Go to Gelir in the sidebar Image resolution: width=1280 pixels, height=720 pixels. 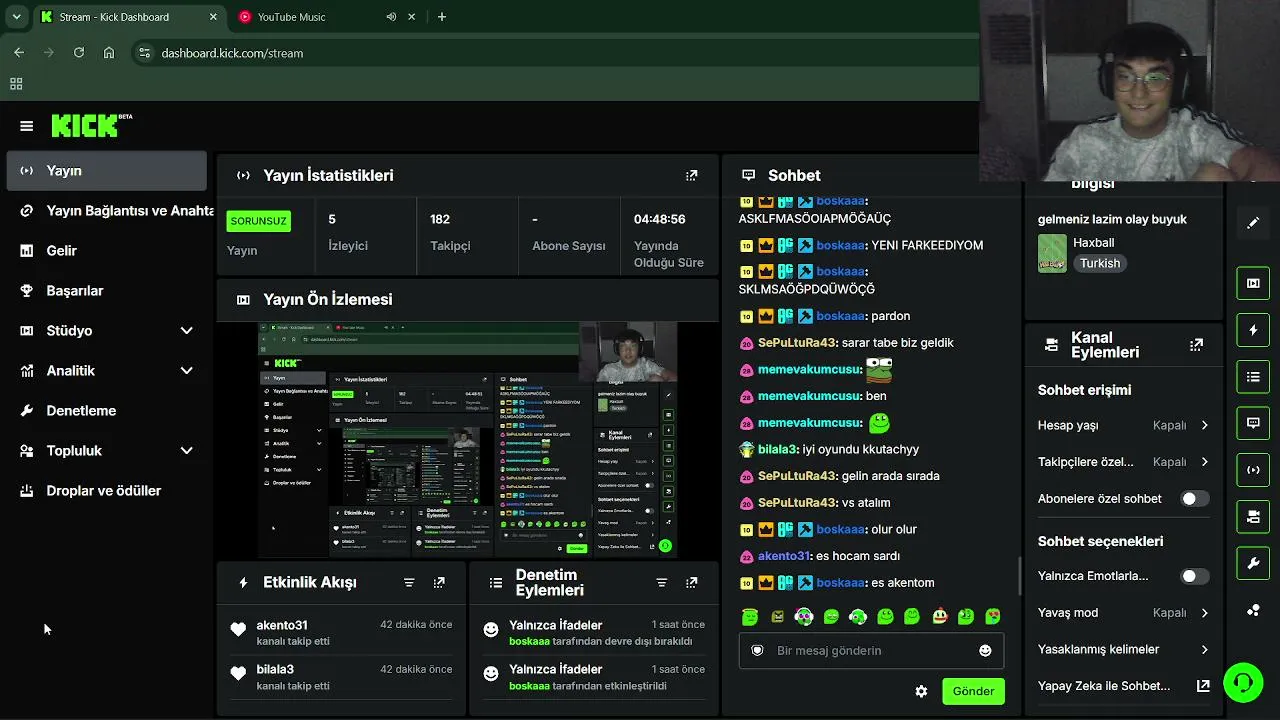pos(107,251)
